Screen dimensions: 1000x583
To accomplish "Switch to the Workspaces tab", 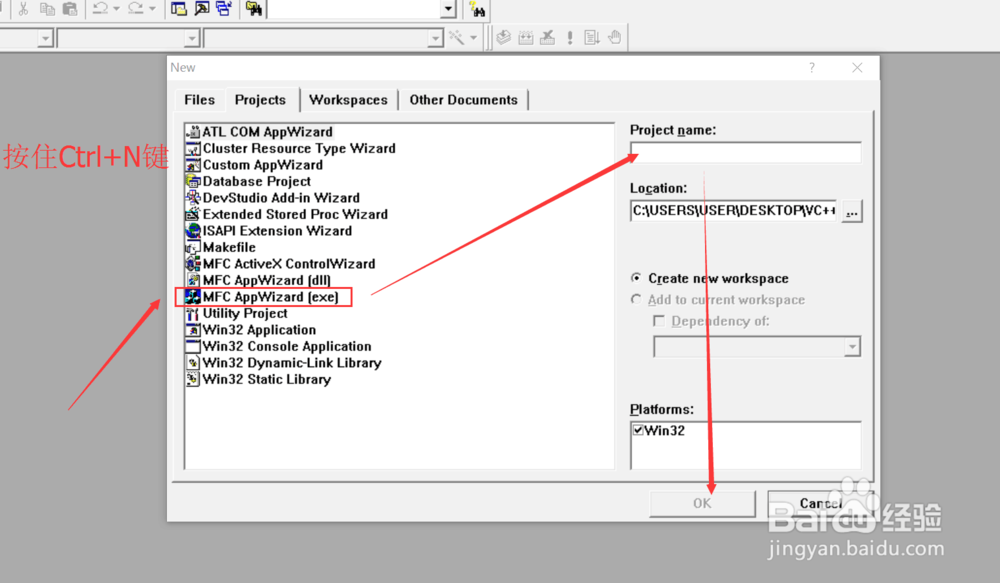I will [348, 100].
